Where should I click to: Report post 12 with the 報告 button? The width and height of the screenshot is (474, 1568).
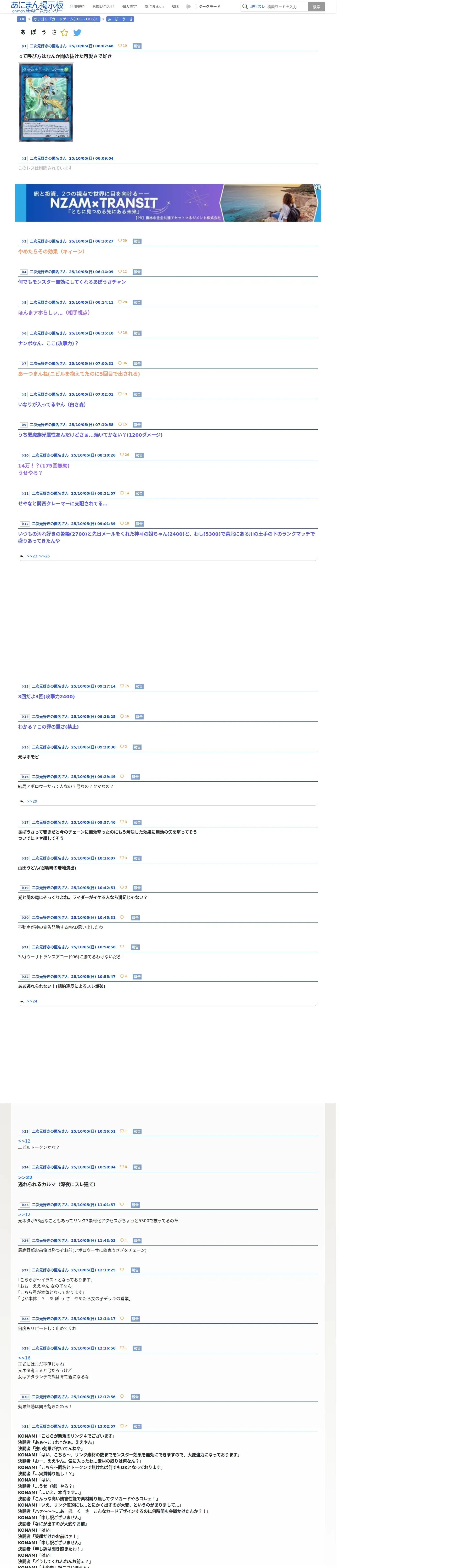click(139, 524)
